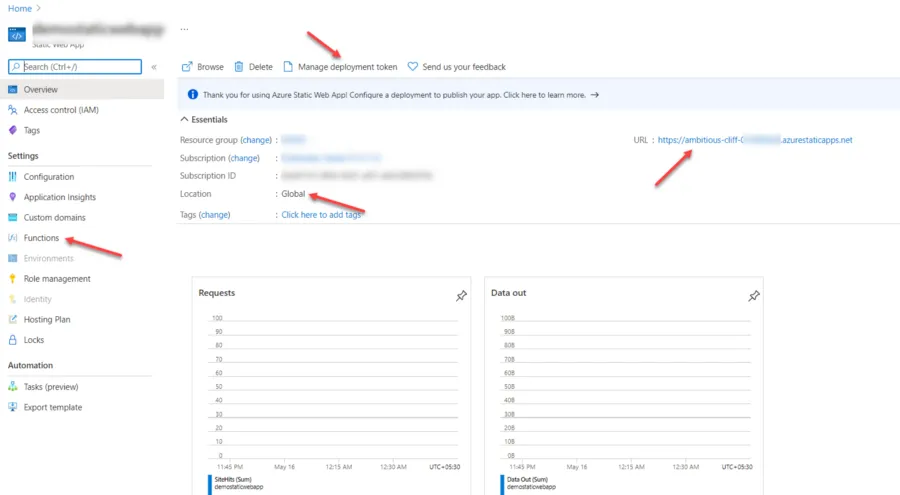The image size is (900, 495).
Task: Pin the Data out chart
Action: point(754,296)
